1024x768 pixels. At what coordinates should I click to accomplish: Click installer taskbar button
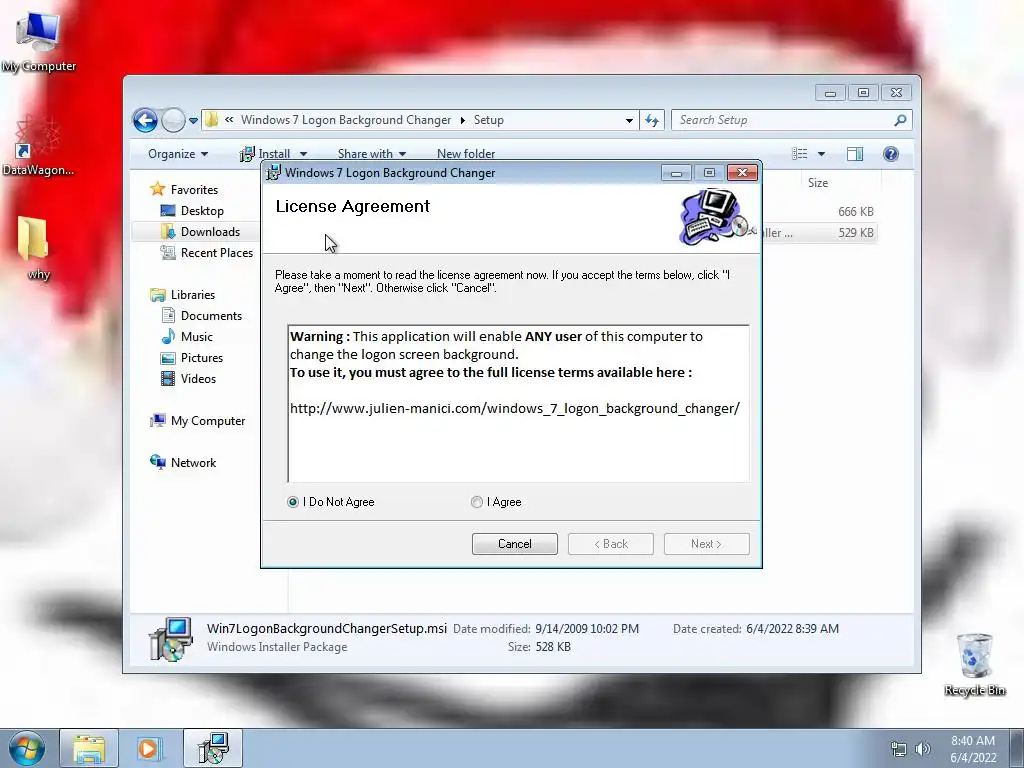213,748
